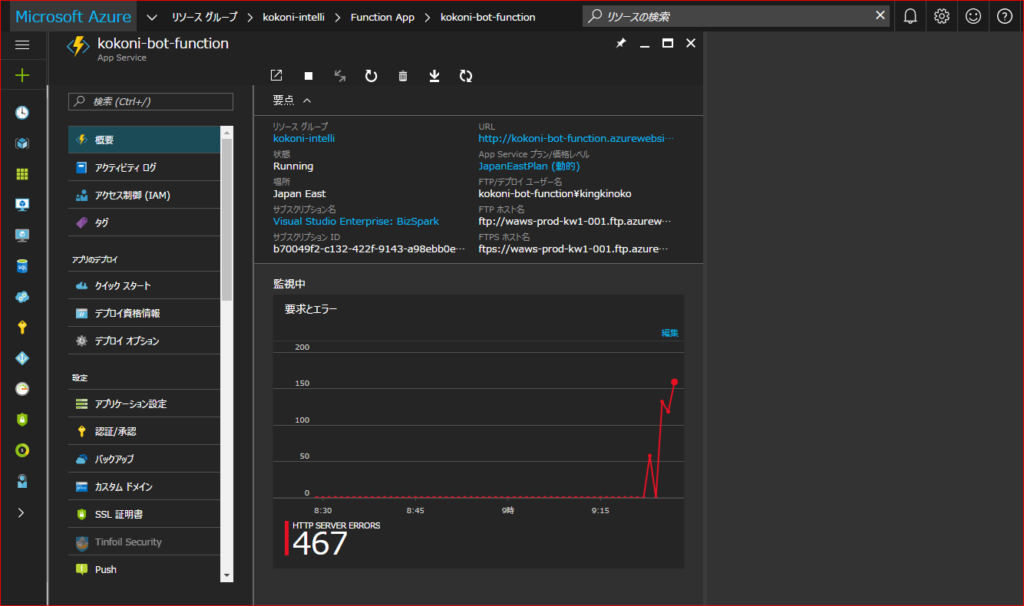1024x606 pixels.
Task: Open the kokoni-bot-function.azurewebsites URL link
Action: pos(575,138)
